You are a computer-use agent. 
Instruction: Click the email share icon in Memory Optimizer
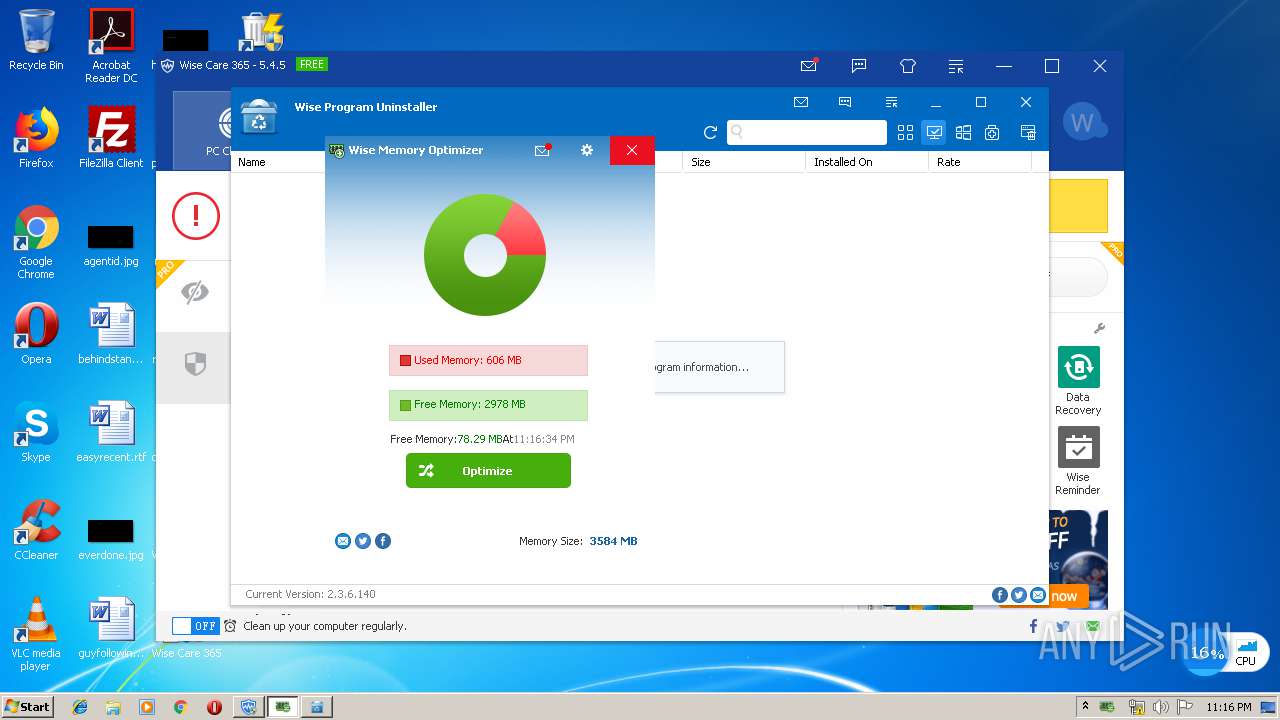(x=343, y=541)
